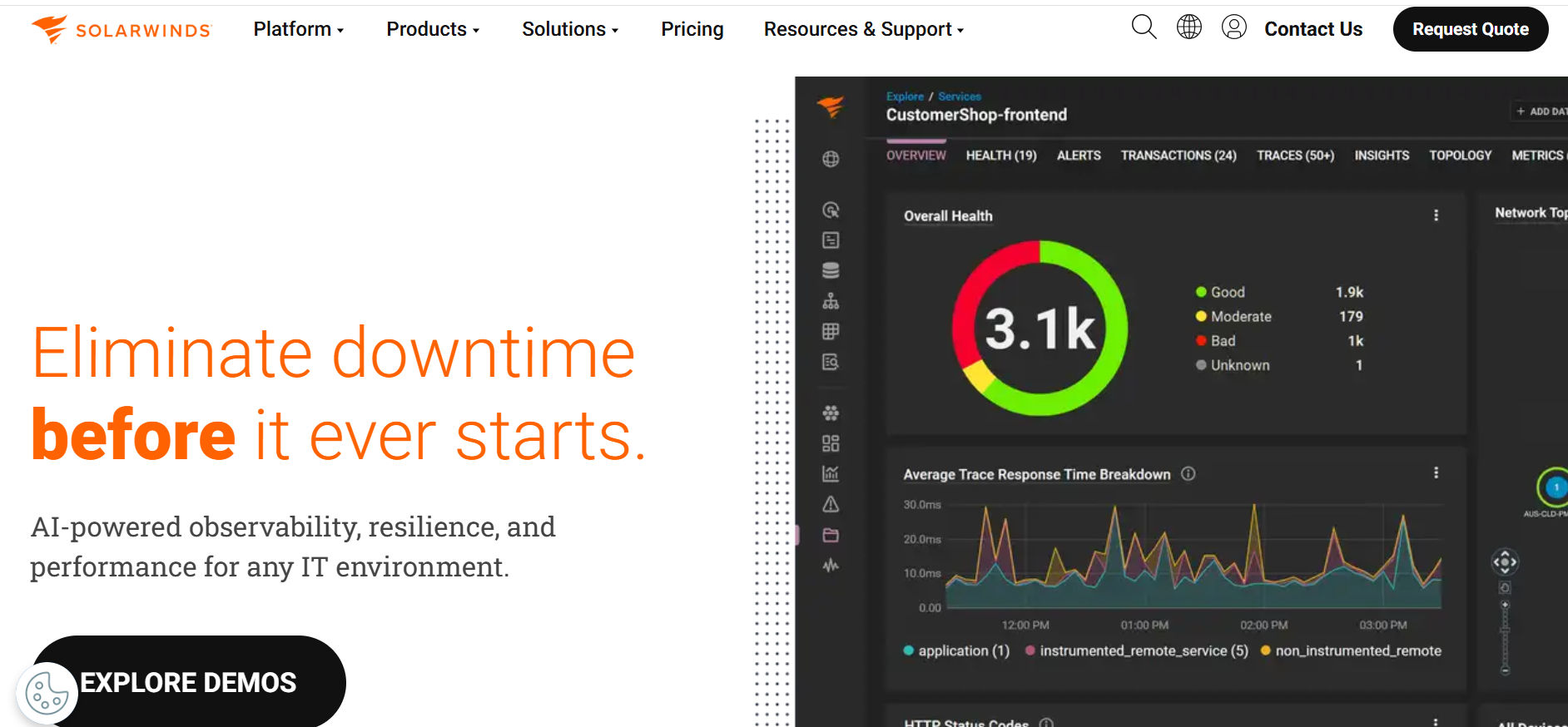Click the log search icon in dashboard sidebar
Viewport: 1568px width, 727px height.
coord(831,362)
